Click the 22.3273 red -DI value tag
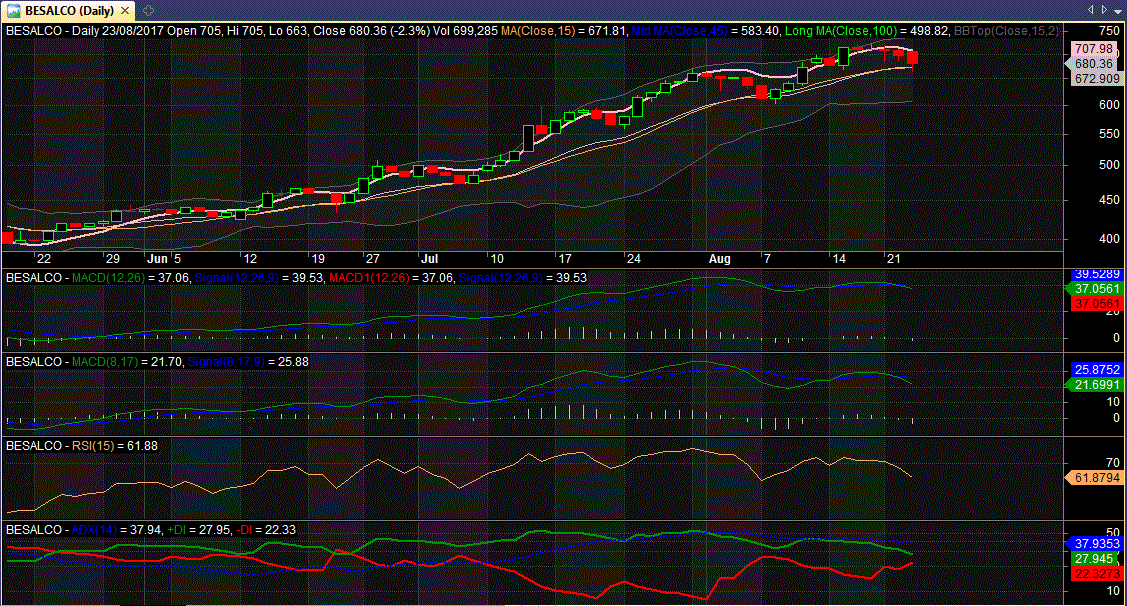The image size is (1127, 606). pos(1097,574)
